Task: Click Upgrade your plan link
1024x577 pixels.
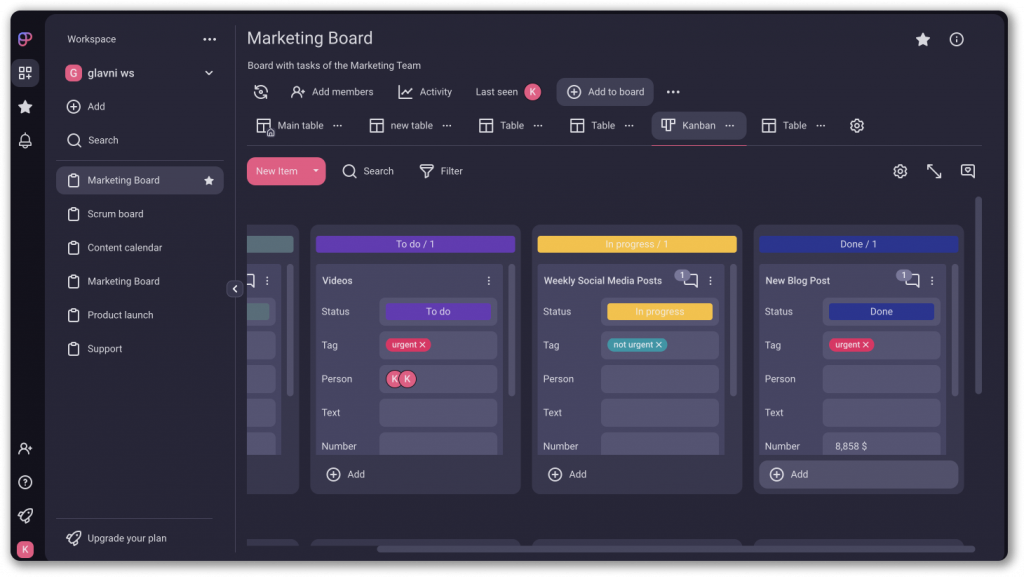Action: coord(126,538)
